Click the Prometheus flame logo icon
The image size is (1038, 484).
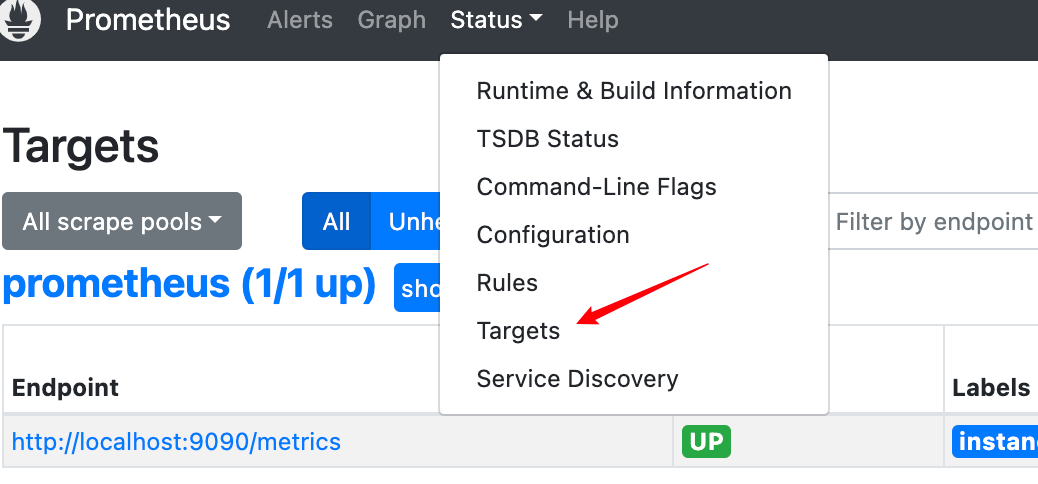coord(20,18)
